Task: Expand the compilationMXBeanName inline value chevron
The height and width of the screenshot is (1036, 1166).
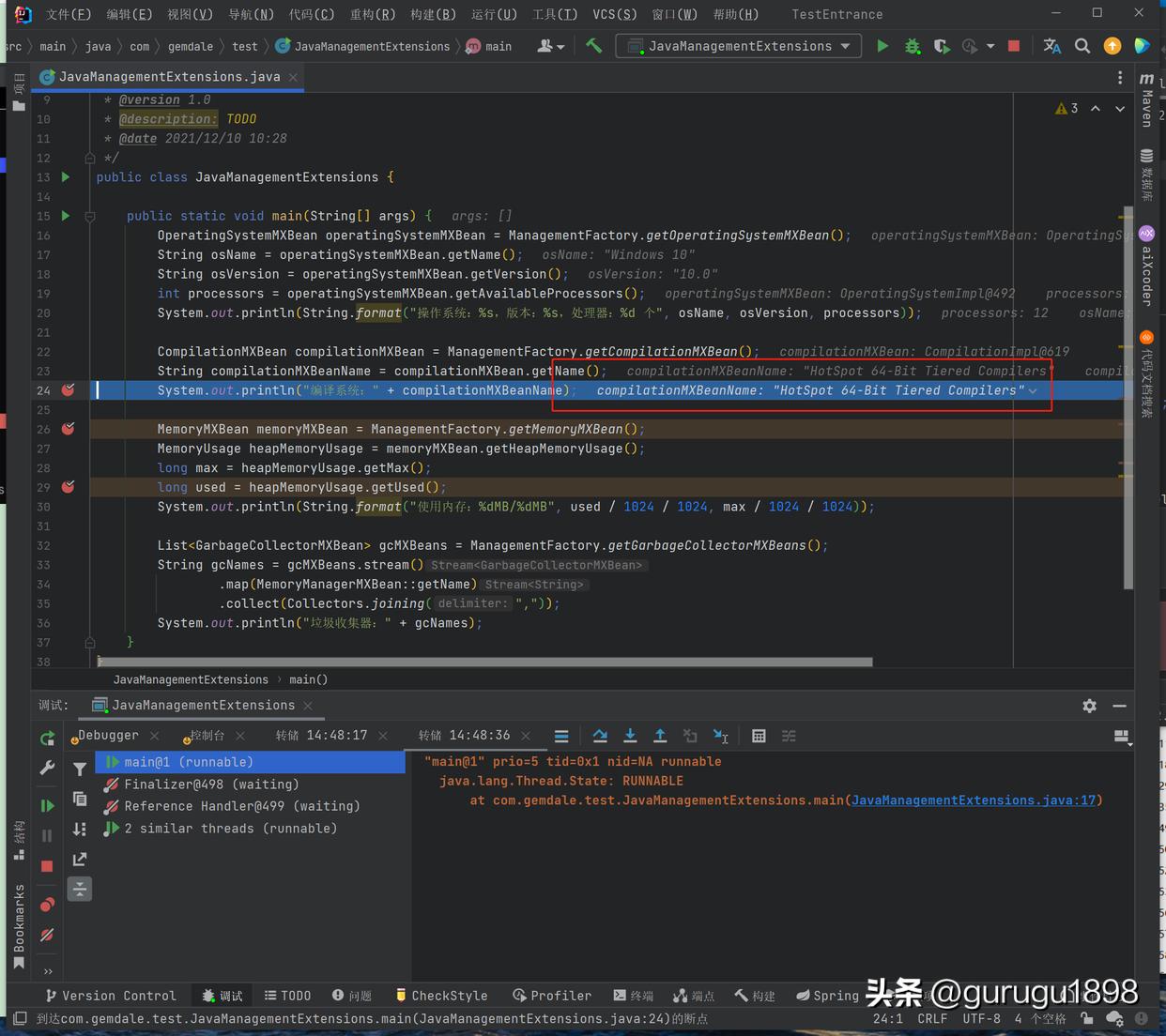Action: (x=1033, y=390)
